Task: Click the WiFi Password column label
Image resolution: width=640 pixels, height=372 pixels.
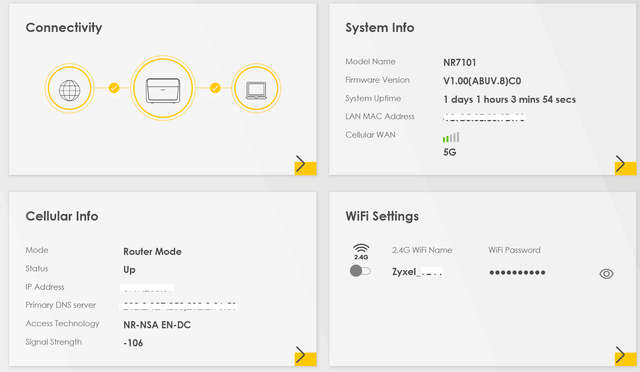Action: point(514,250)
